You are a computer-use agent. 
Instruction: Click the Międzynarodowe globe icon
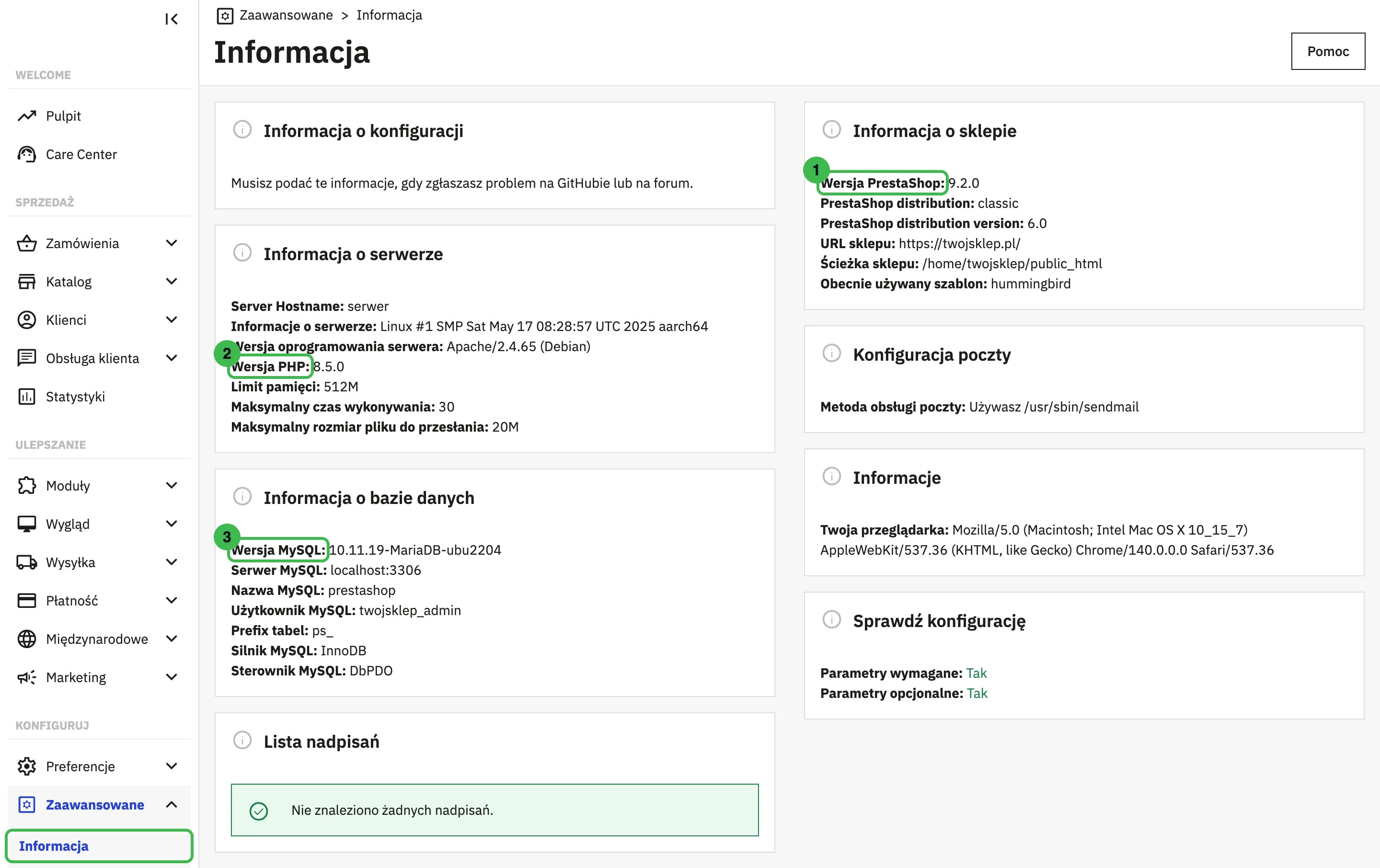26,639
